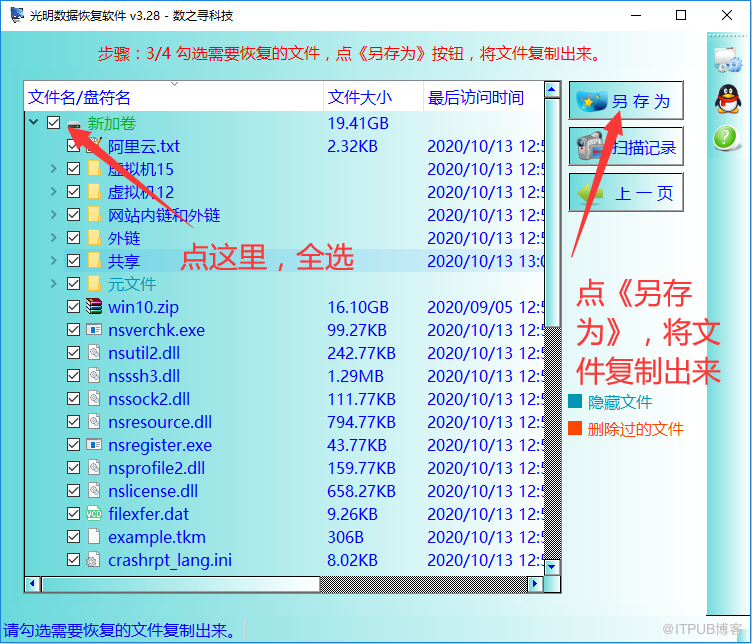Click the horizontal scrollbar thumb

[x=181, y=584]
